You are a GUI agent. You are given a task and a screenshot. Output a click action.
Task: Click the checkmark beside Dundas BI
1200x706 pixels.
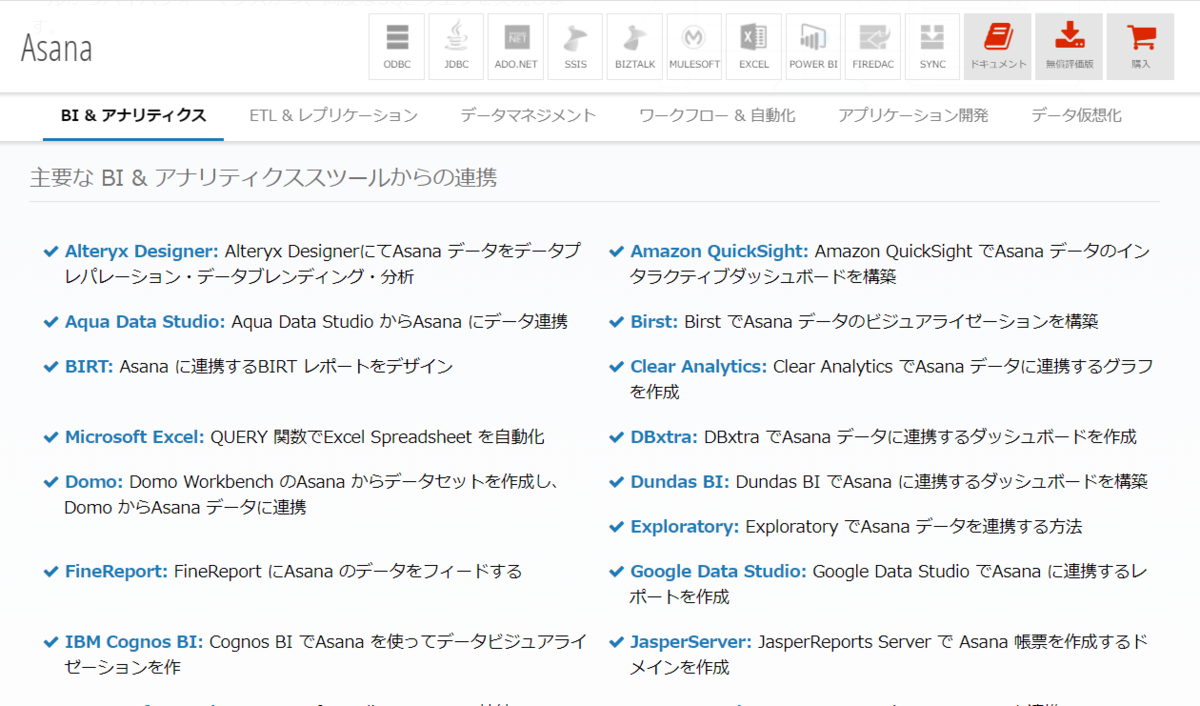(616, 482)
